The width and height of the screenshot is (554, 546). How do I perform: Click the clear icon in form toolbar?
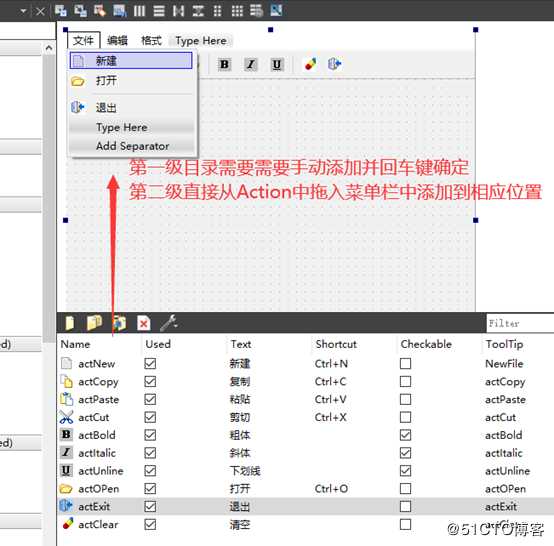click(310, 64)
